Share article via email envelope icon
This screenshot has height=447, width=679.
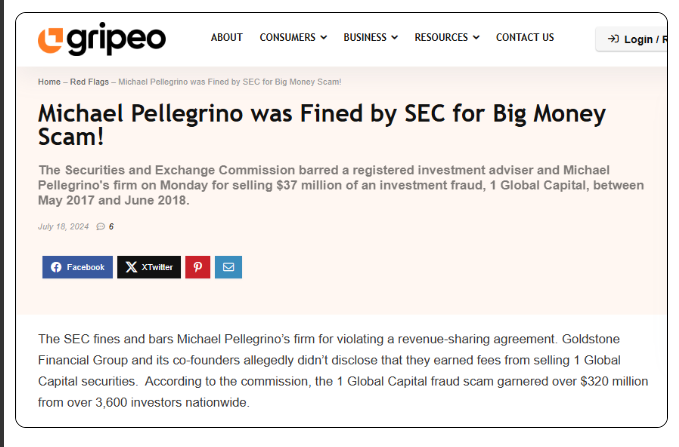click(x=229, y=267)
